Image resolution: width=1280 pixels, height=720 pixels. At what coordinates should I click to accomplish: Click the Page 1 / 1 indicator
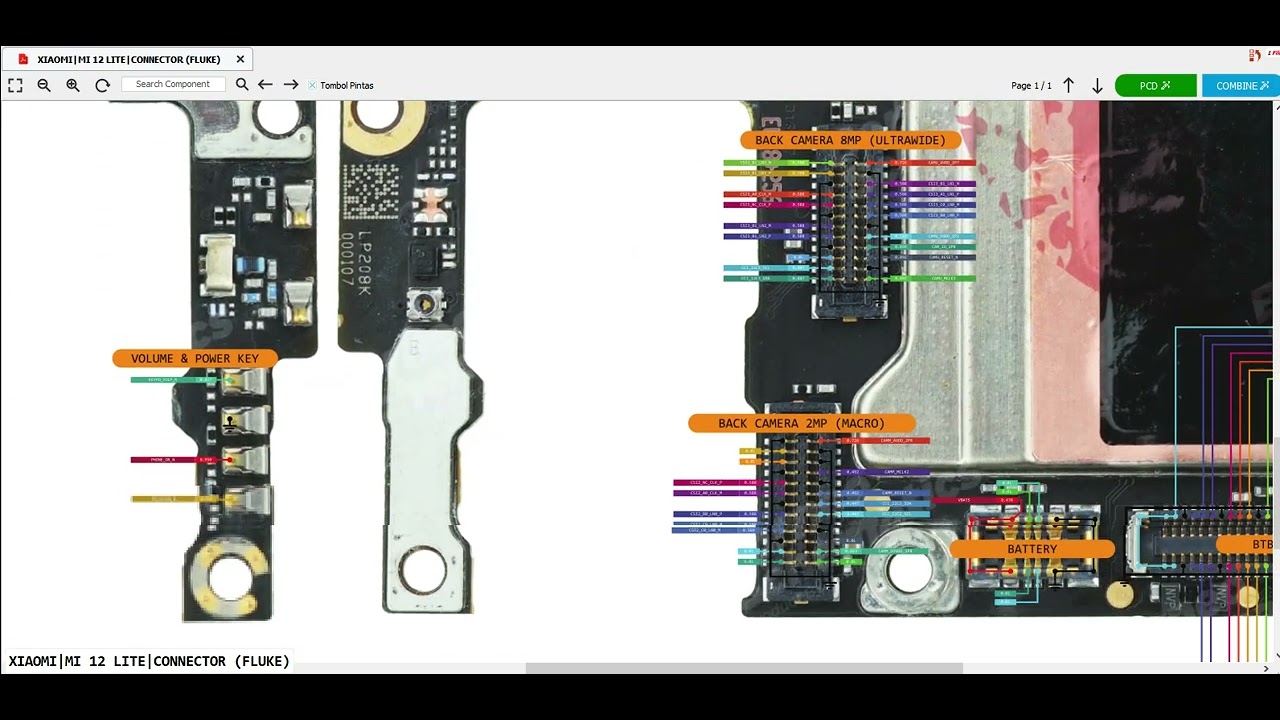tap(1031, 86)
